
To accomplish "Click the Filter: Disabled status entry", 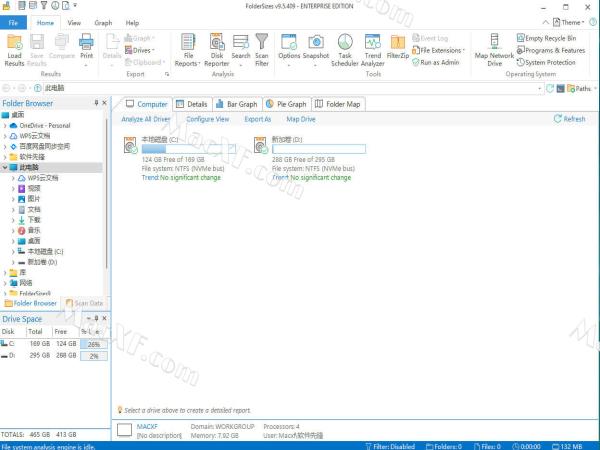I will (390, 446).
